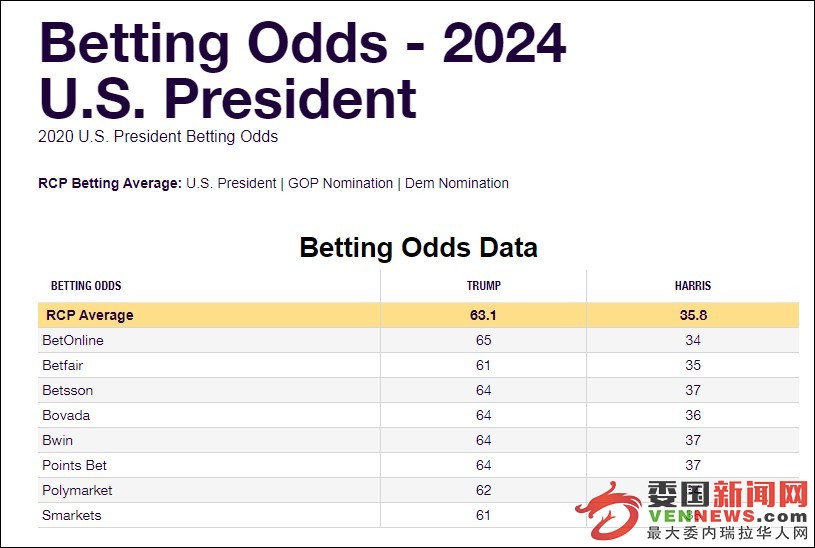This screenshot has height=548, width=815.
Task: Click the Polymarket row label
Action: (77, 490)
